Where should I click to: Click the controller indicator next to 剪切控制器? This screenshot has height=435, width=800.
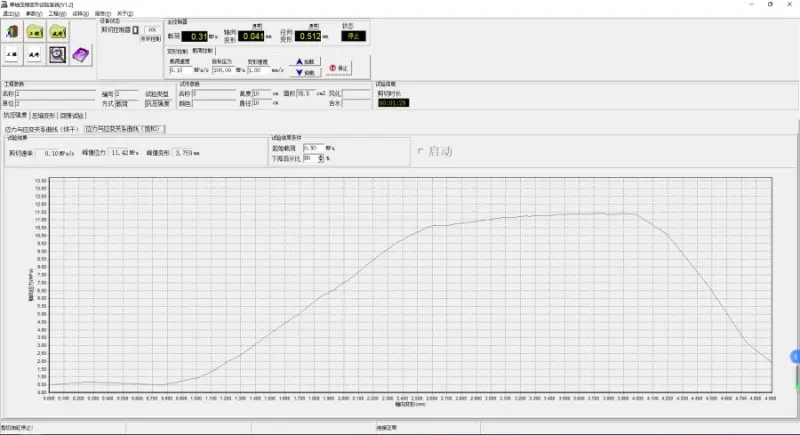[x=136, y=30]
